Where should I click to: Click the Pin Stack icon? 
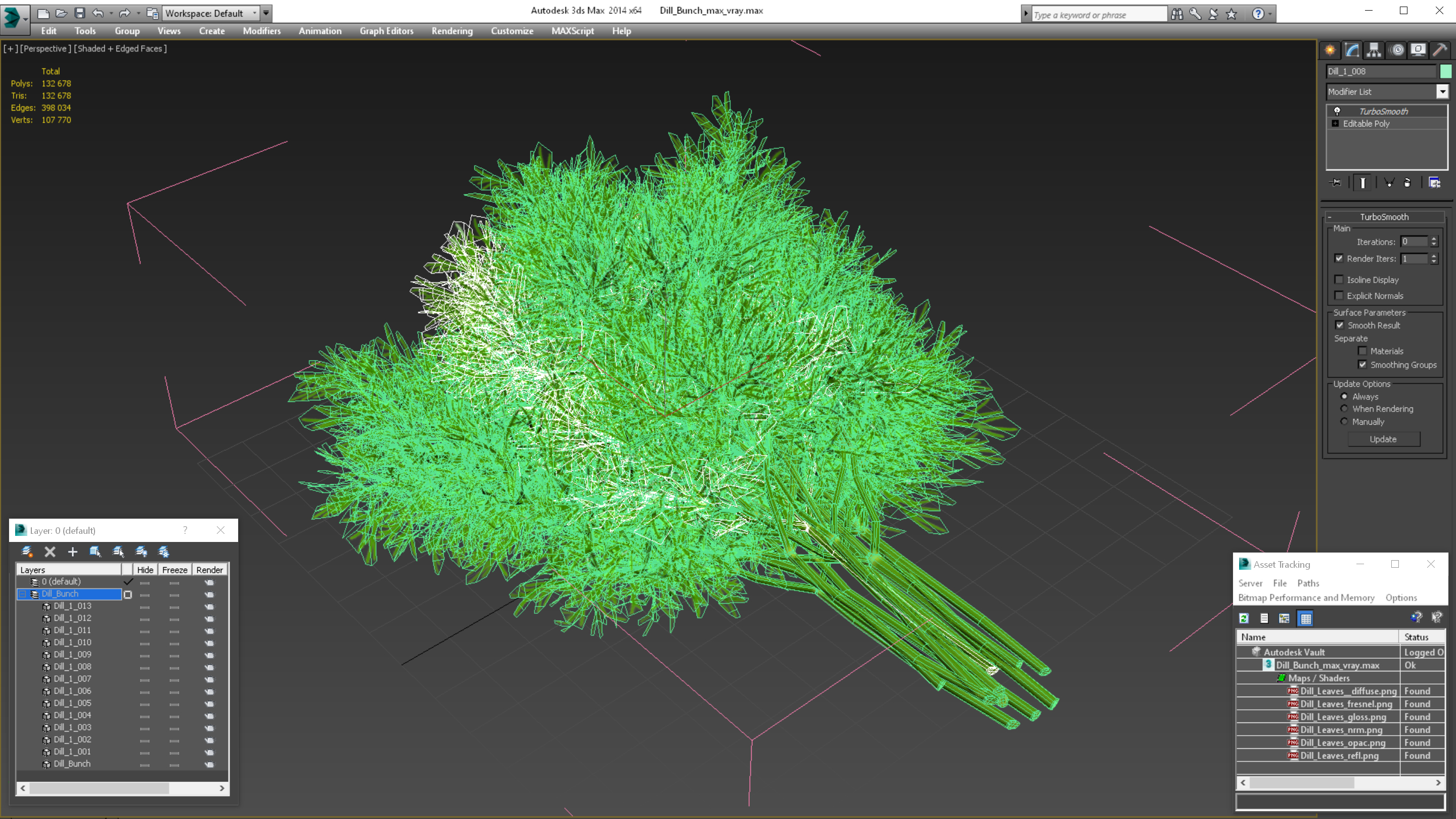1336,183
